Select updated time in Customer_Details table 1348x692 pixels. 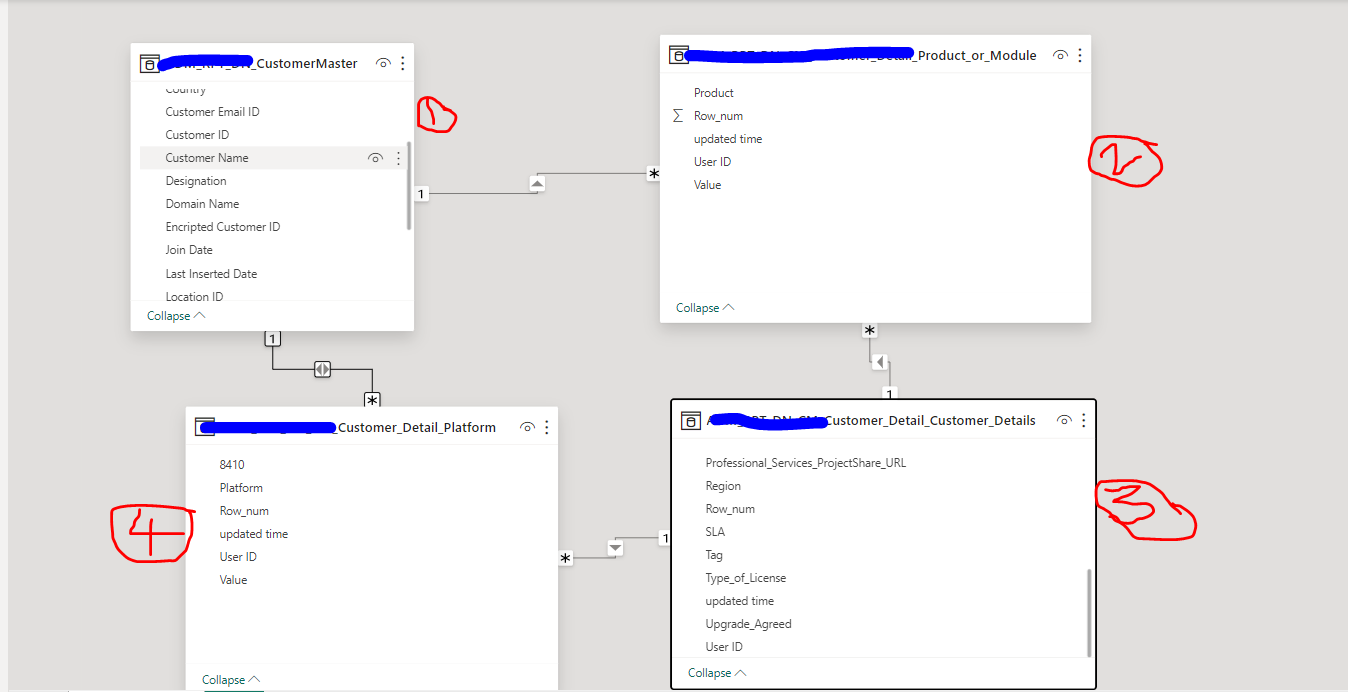(740, 601)
